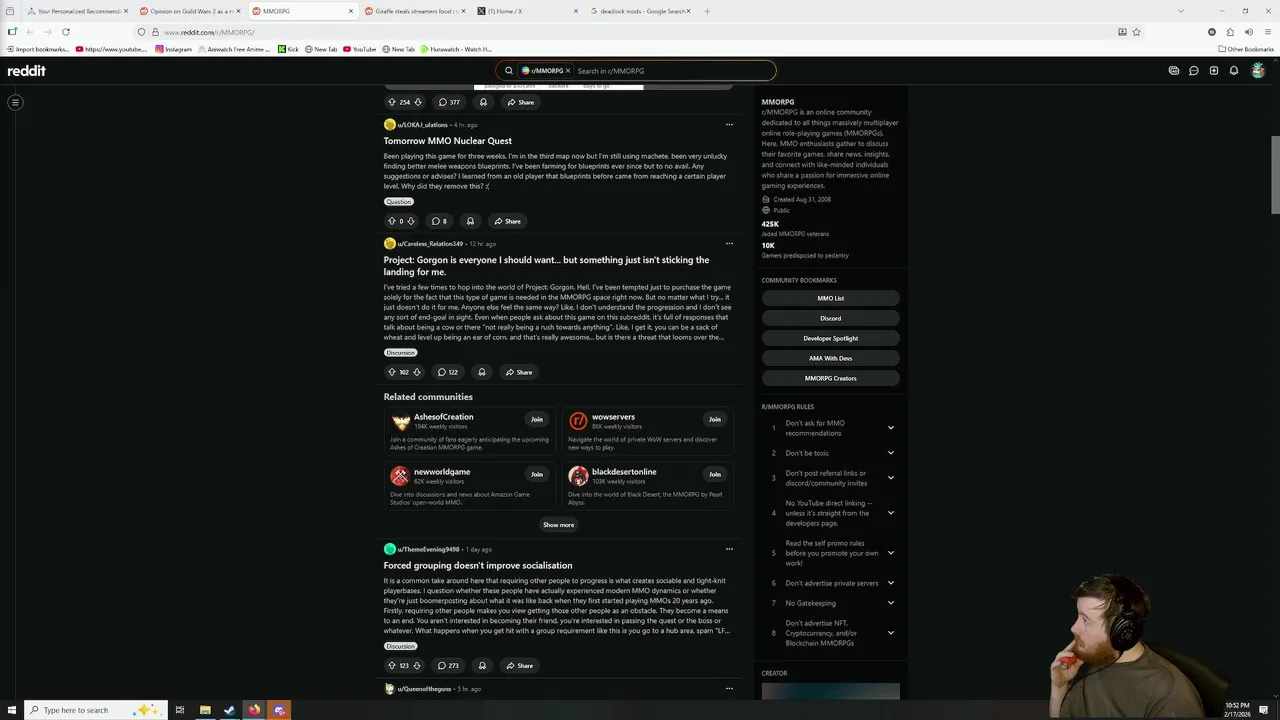
Task: Remove the r/MMORPG search filter chip
Action: pyautogui.click(x=568, y=71)
